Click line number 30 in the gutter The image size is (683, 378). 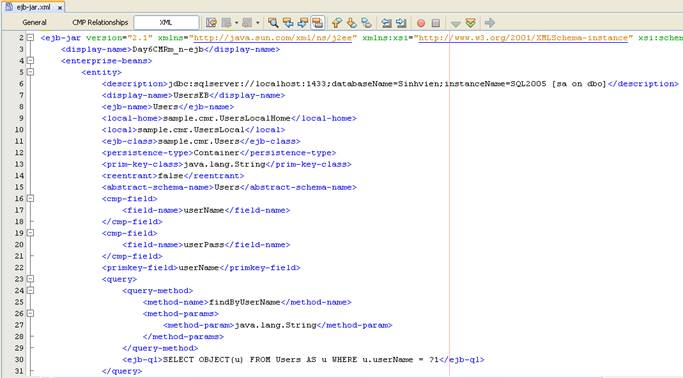pyautogui.click(x=19, y=359)
